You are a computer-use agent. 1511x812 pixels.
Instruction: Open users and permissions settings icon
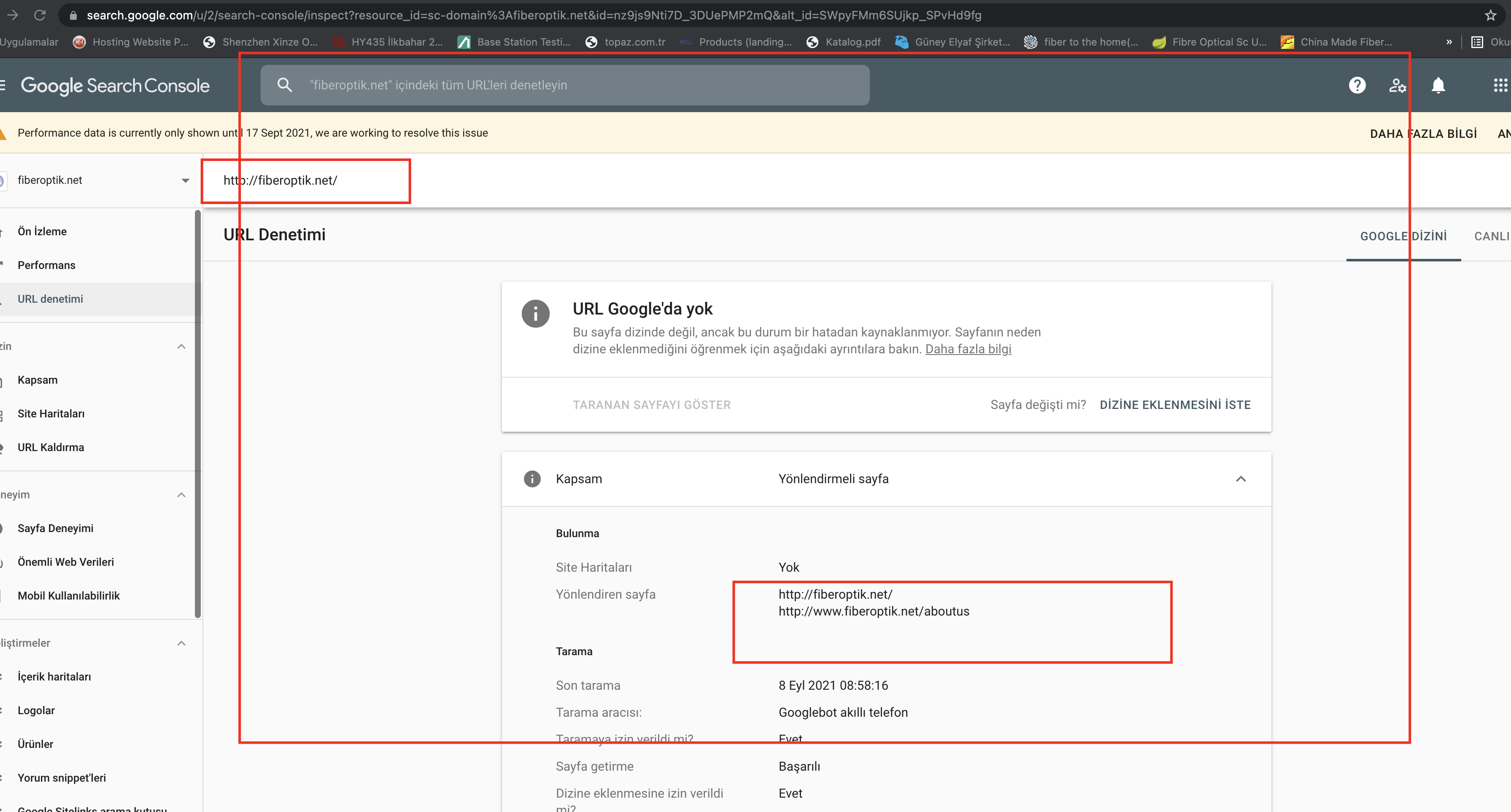pos(1397,86)
